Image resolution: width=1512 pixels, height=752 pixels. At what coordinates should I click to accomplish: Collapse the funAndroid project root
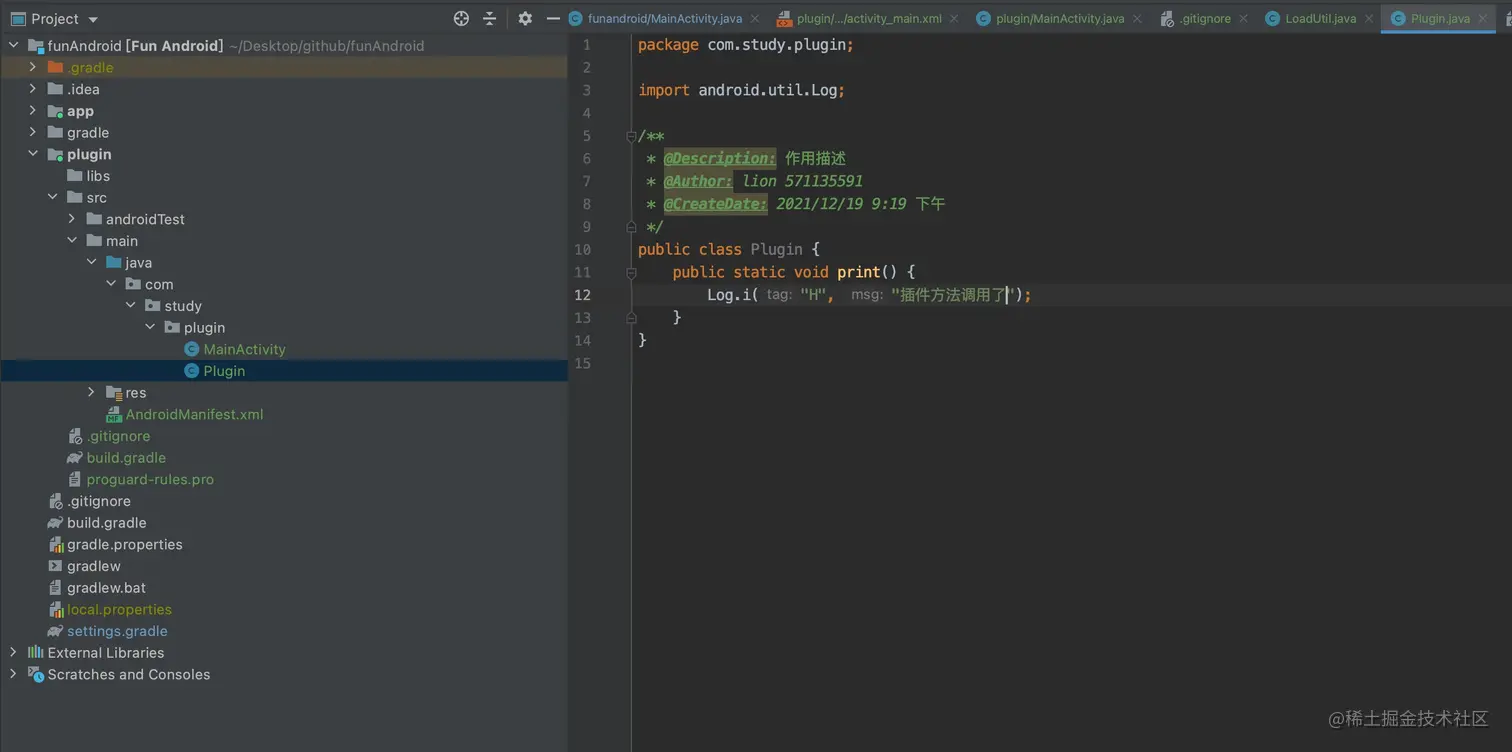14,46
